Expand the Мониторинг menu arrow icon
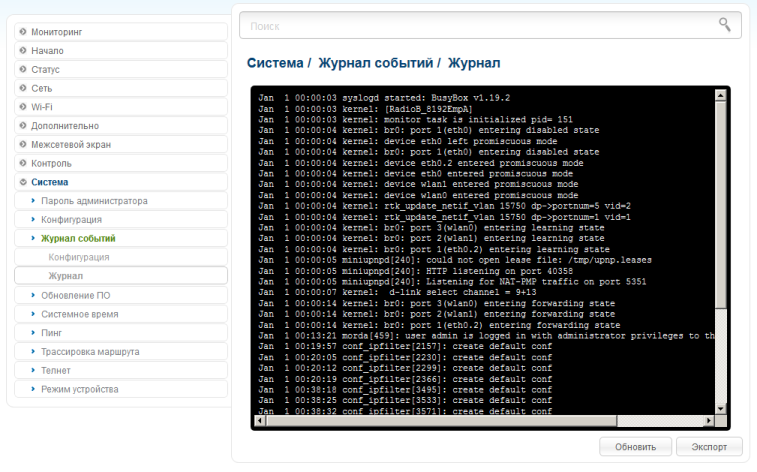 [x=23, y=32]
